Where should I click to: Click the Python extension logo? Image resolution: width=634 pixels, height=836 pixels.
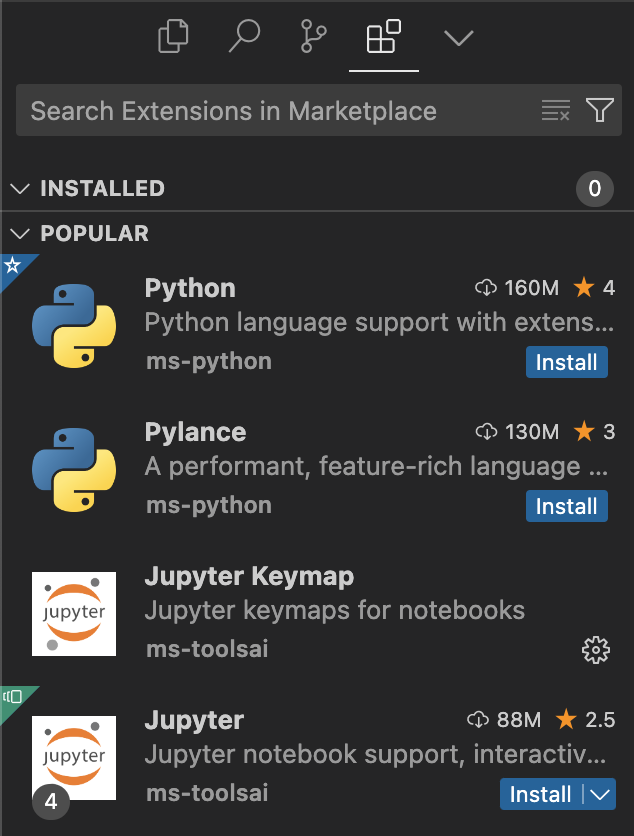tap(74, 326)
